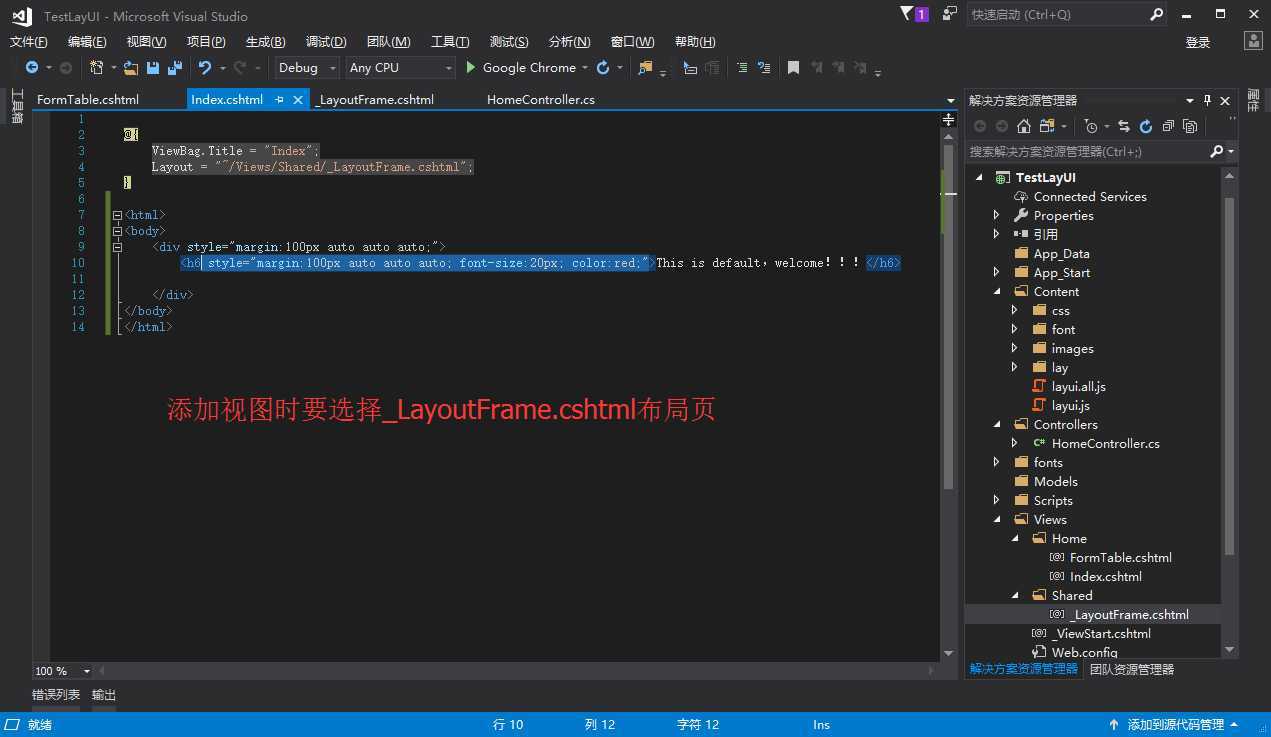Image resolution: width=1271 pixels, height=737 pixels.
Task: Collapse the body tag block
Action: (x=118, y=231)
